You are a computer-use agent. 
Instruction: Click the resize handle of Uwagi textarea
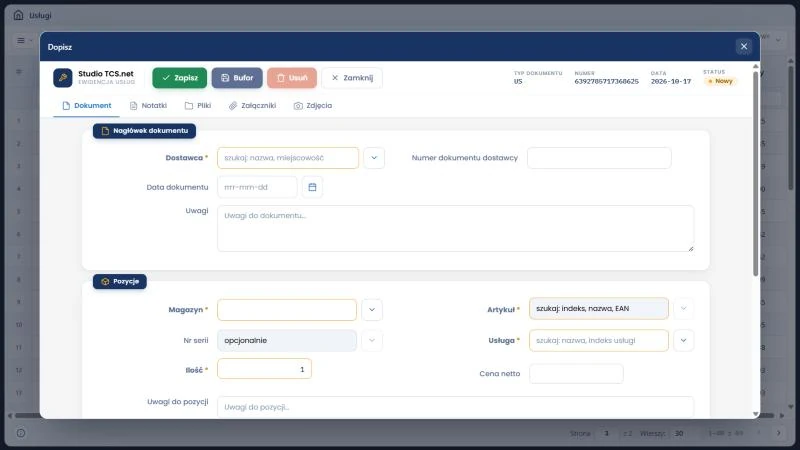point(691,248)
